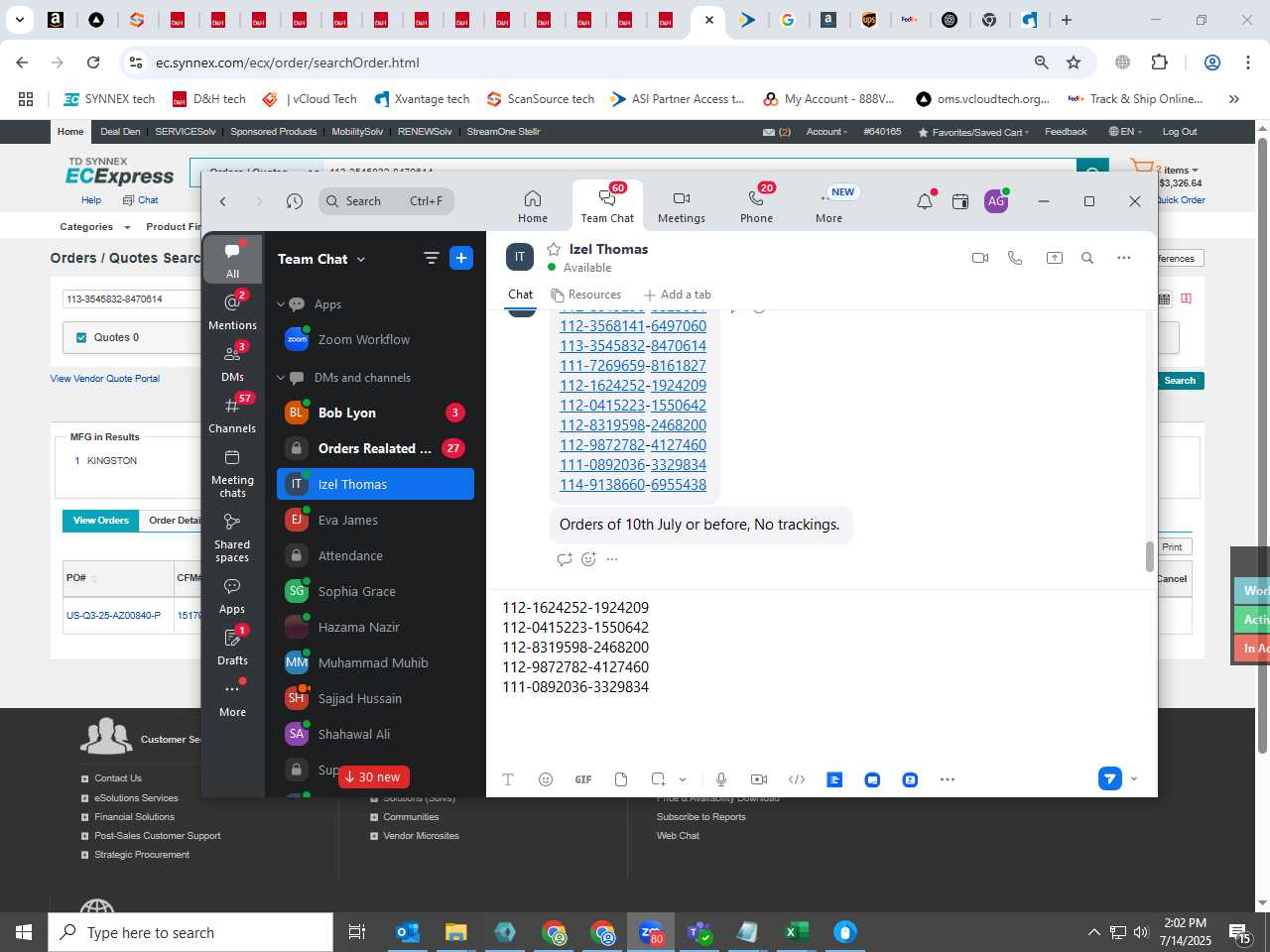Open the Account dropdown on Synnex header
This screenshot has width=1270, height=952.
click(x=826, y=132)
